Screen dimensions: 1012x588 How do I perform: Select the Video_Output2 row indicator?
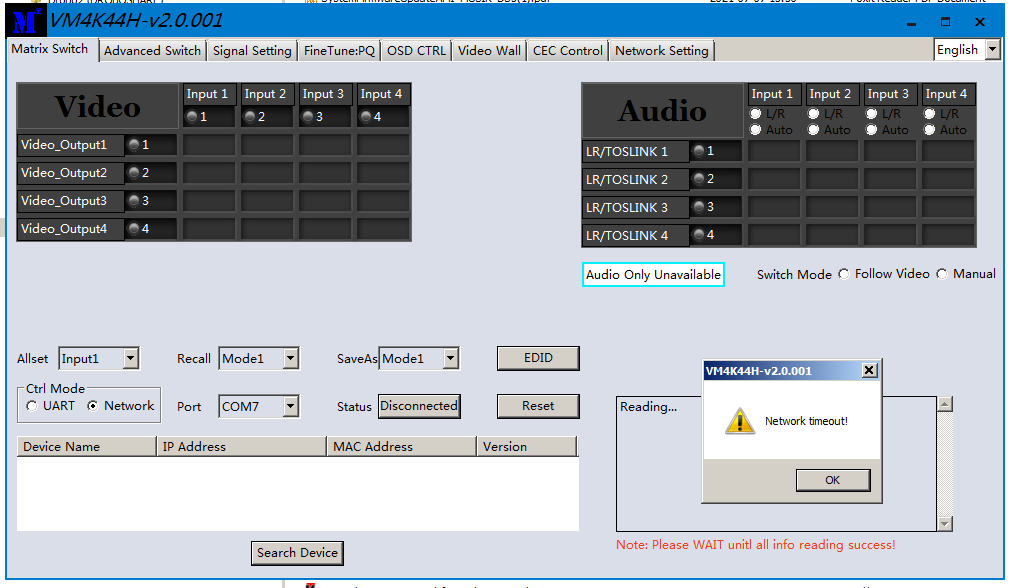[134, 173]
